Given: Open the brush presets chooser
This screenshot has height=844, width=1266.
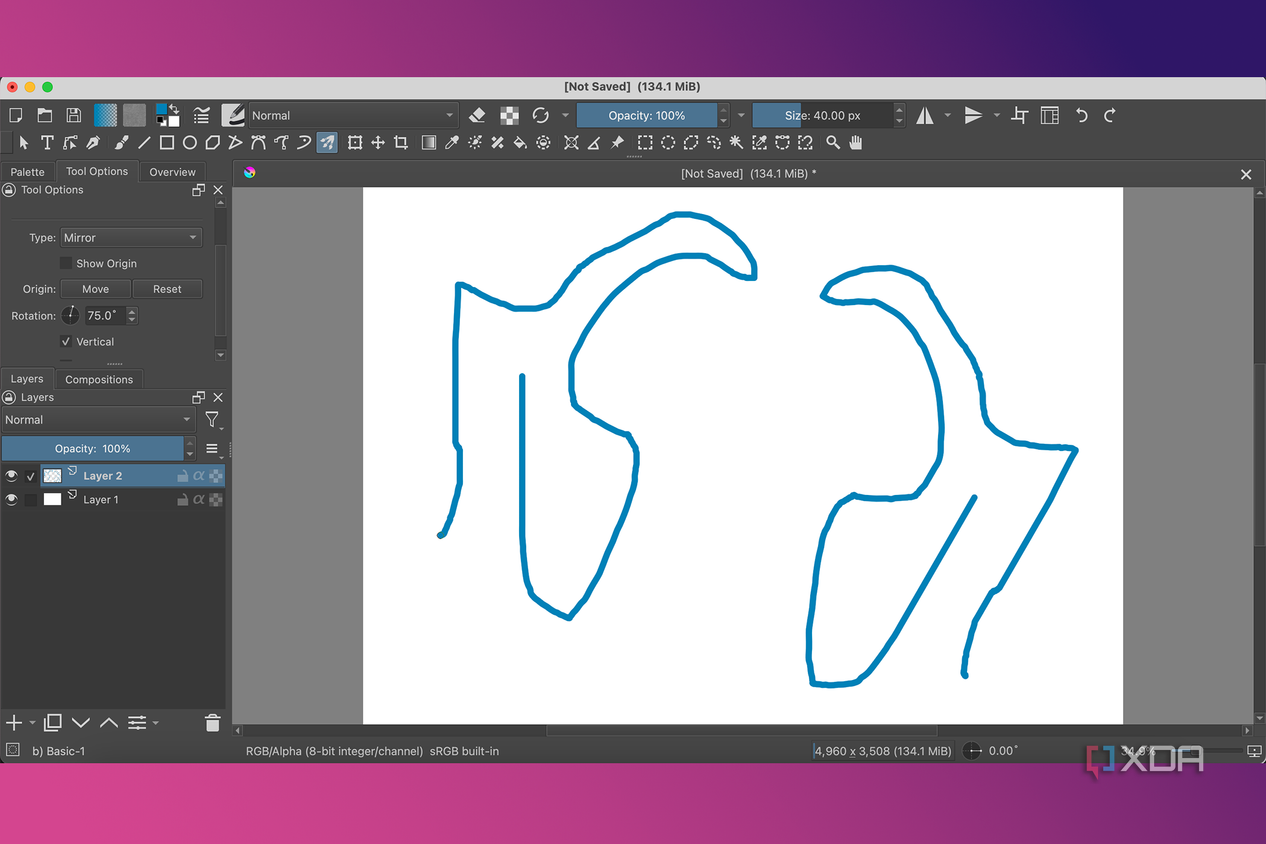Looking at the screenshot, I should tap(232, 116).
